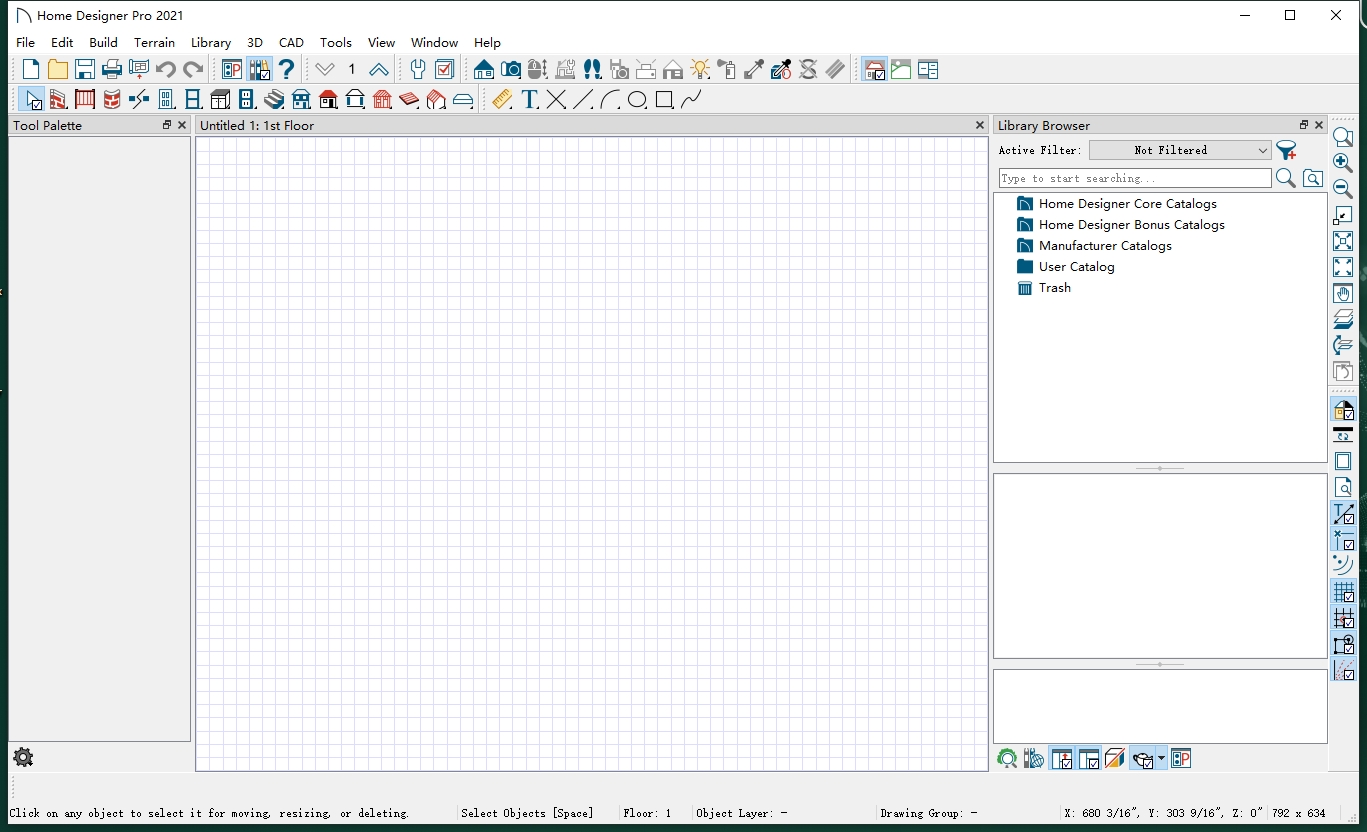Click Fill Window on the side toolbar

(1343, 267)
